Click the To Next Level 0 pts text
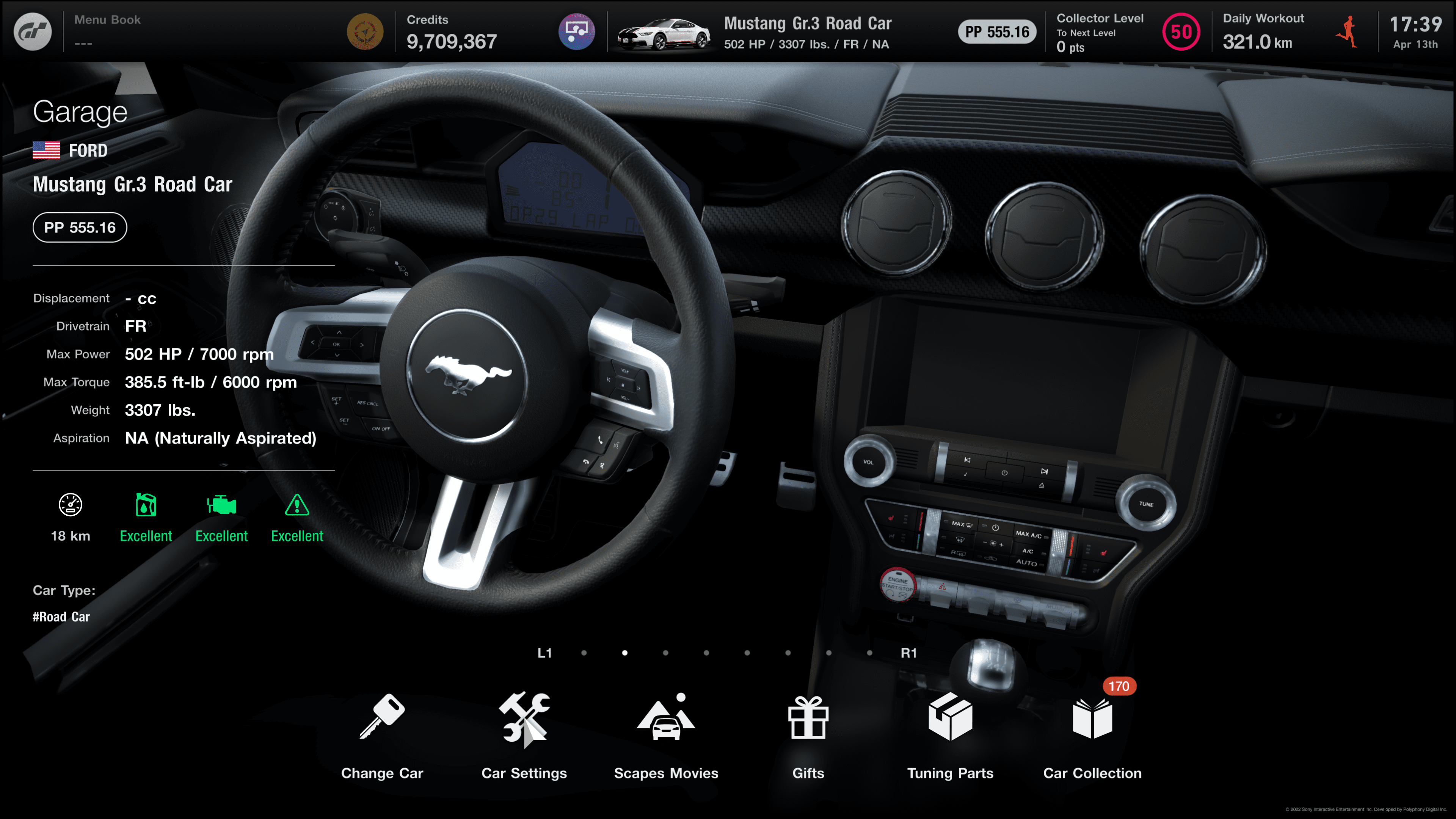The image size is (1456, 819). coord(1086,41)
